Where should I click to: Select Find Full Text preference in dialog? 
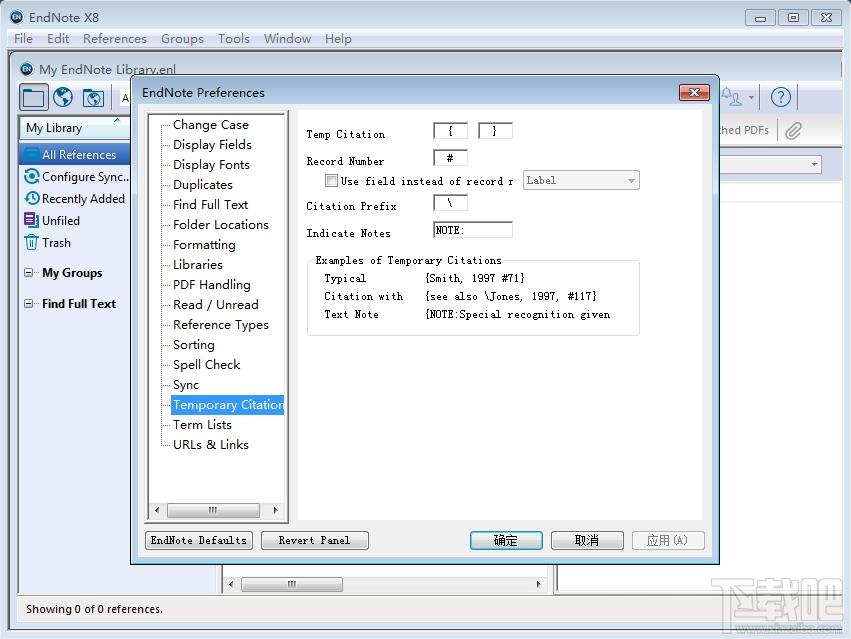click(210, 205)
